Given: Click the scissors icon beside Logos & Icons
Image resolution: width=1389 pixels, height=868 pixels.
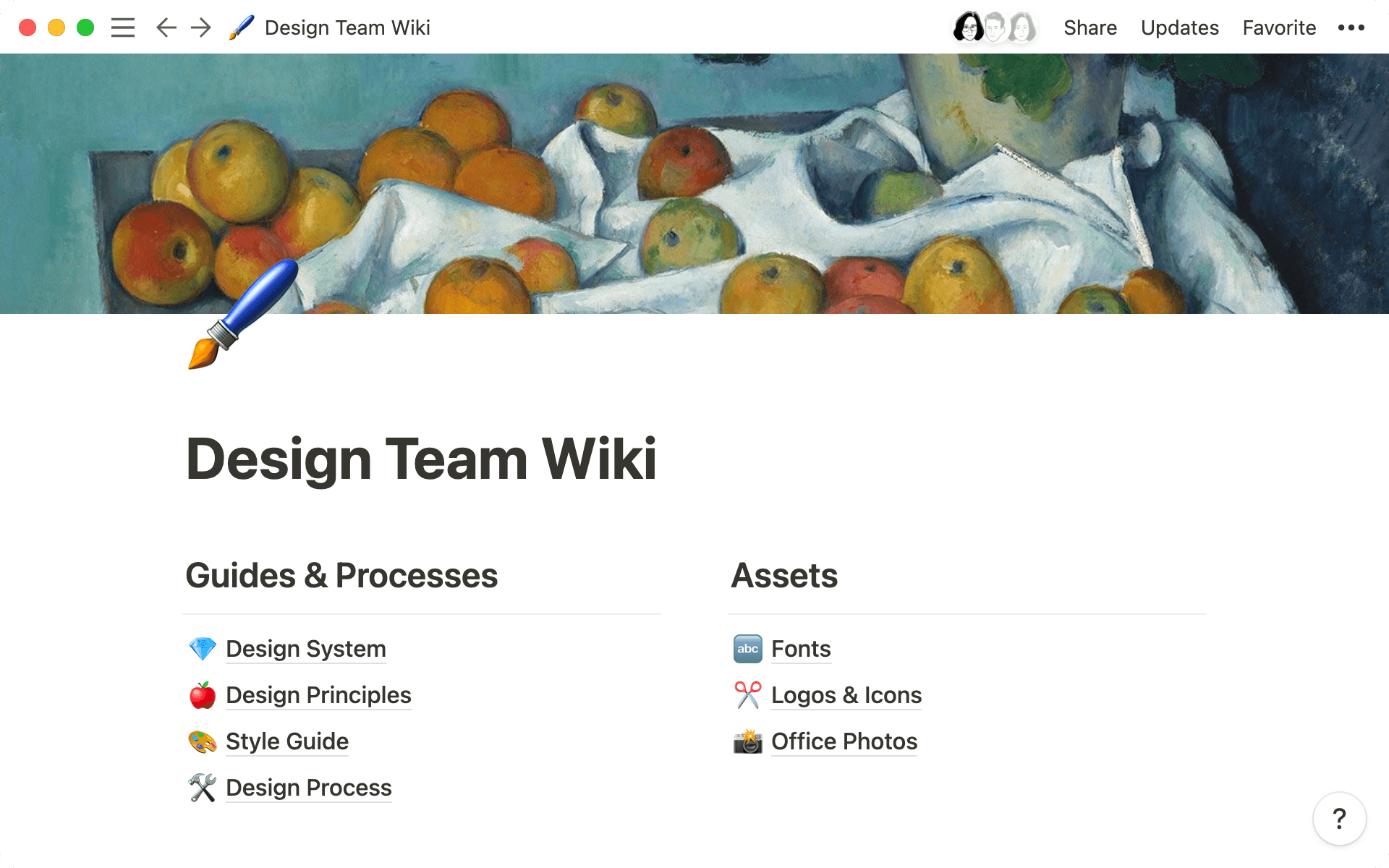Looking at the screenshot, I should pos(747,695).
